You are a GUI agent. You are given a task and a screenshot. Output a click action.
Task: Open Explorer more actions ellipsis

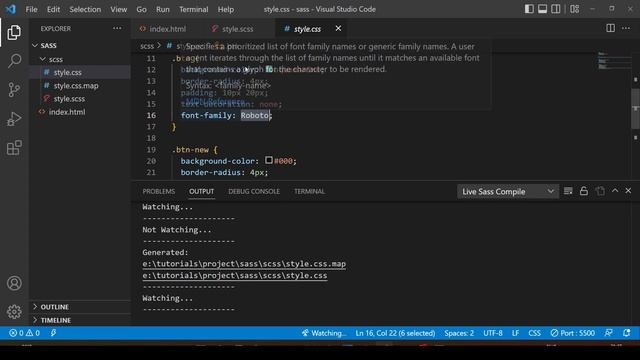(117, 29)
